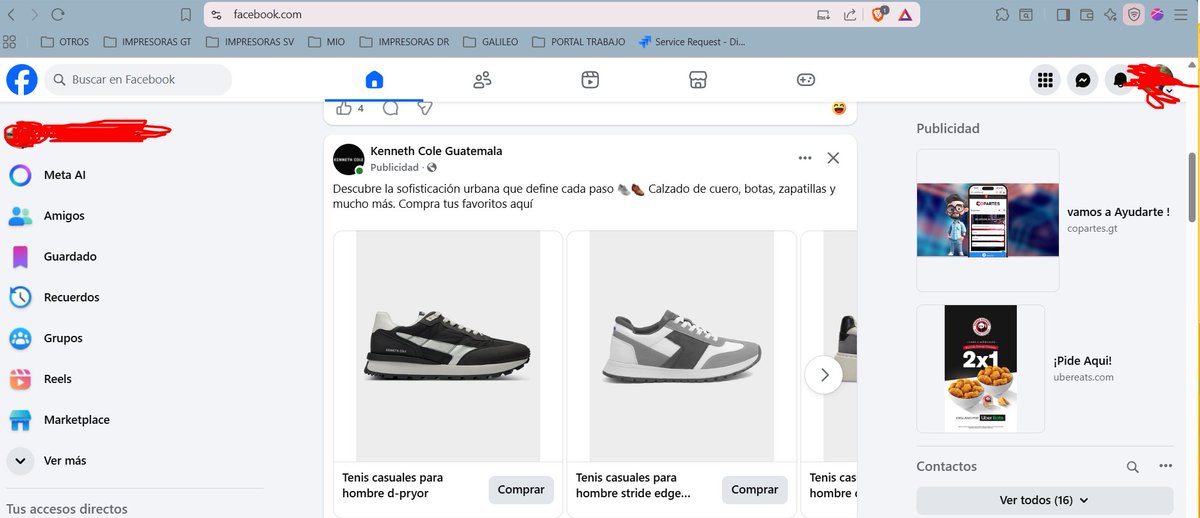Open the GALILEO bookmarks folder
1200x518 pixels.
pyautogui.click(x=491, y=42)
